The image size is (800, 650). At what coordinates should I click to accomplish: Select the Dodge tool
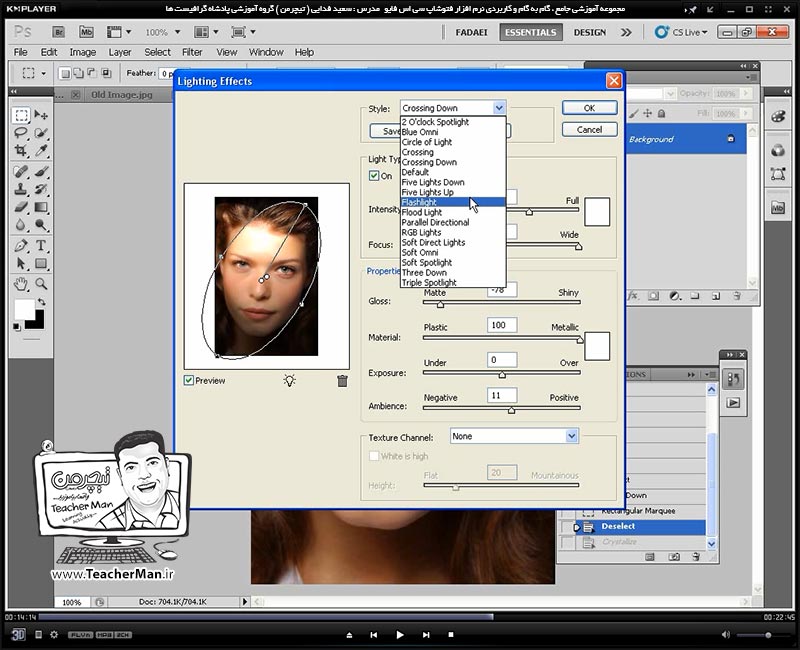pyautogui.click(x=41, y=225)
